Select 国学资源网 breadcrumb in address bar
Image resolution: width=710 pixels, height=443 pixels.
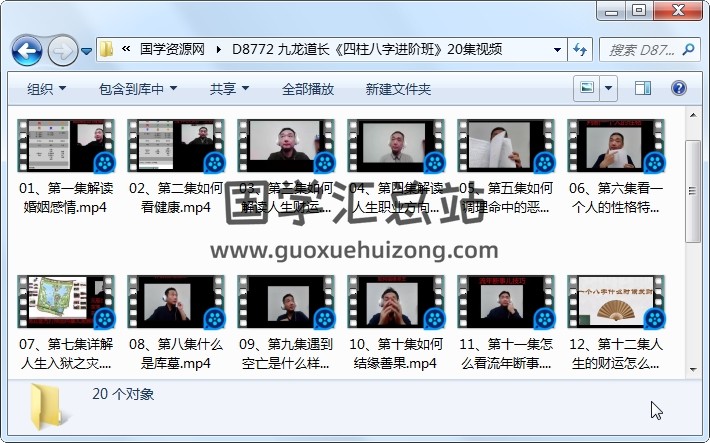point(172,49)
